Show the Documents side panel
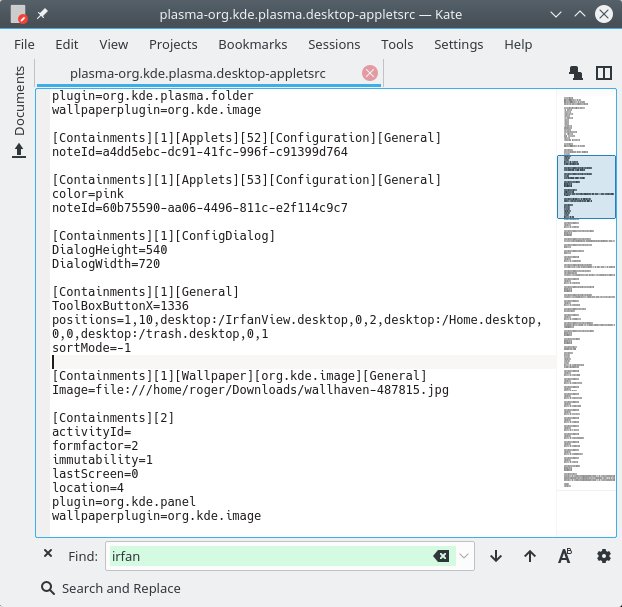Screen dimensions: 622x607 click(x=19, y=101)
